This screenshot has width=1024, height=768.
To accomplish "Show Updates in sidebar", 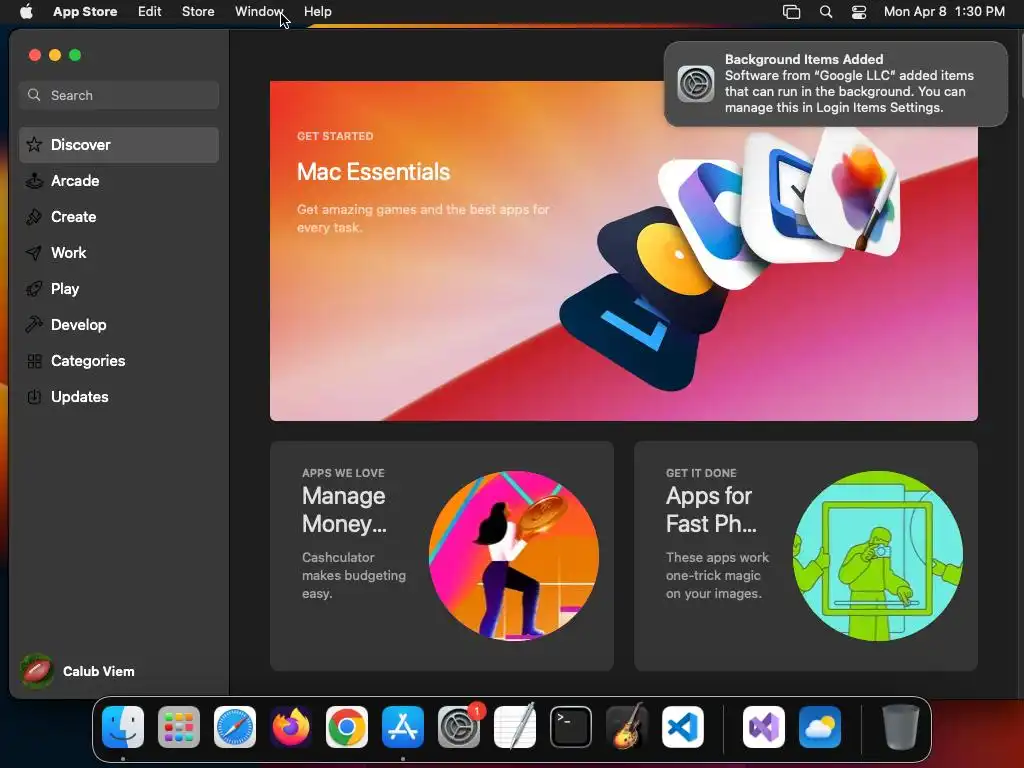I will point(119,396).
